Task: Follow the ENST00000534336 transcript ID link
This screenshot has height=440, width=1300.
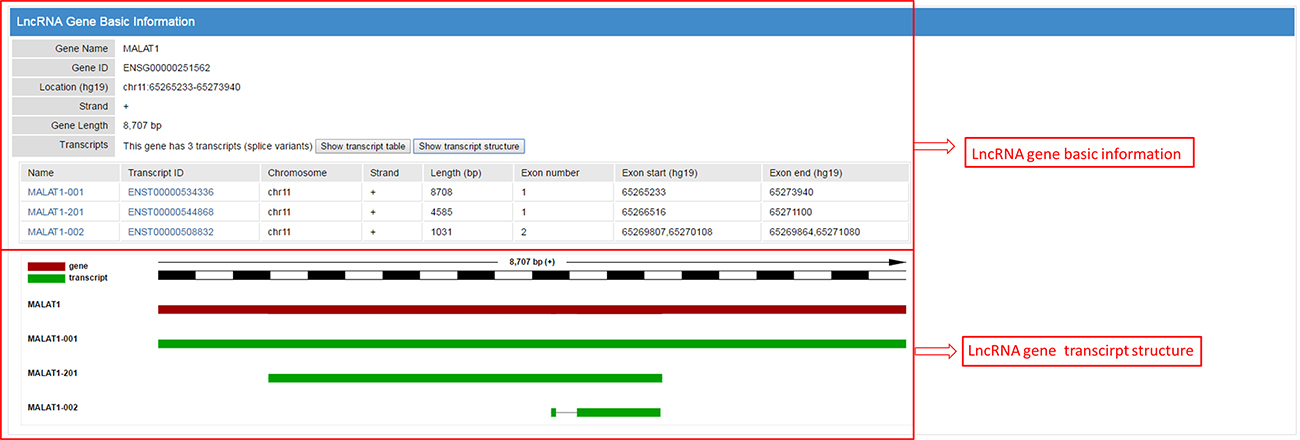Action: tap(171, 192)
